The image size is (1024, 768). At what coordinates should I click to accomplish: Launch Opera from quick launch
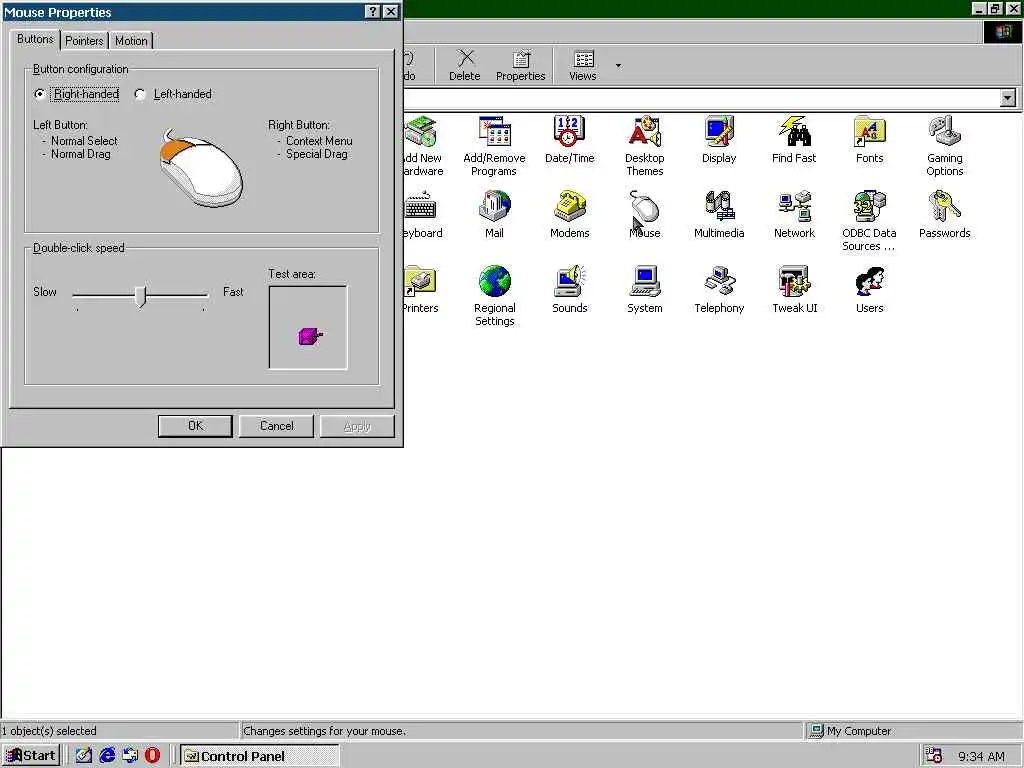point(152,756)
